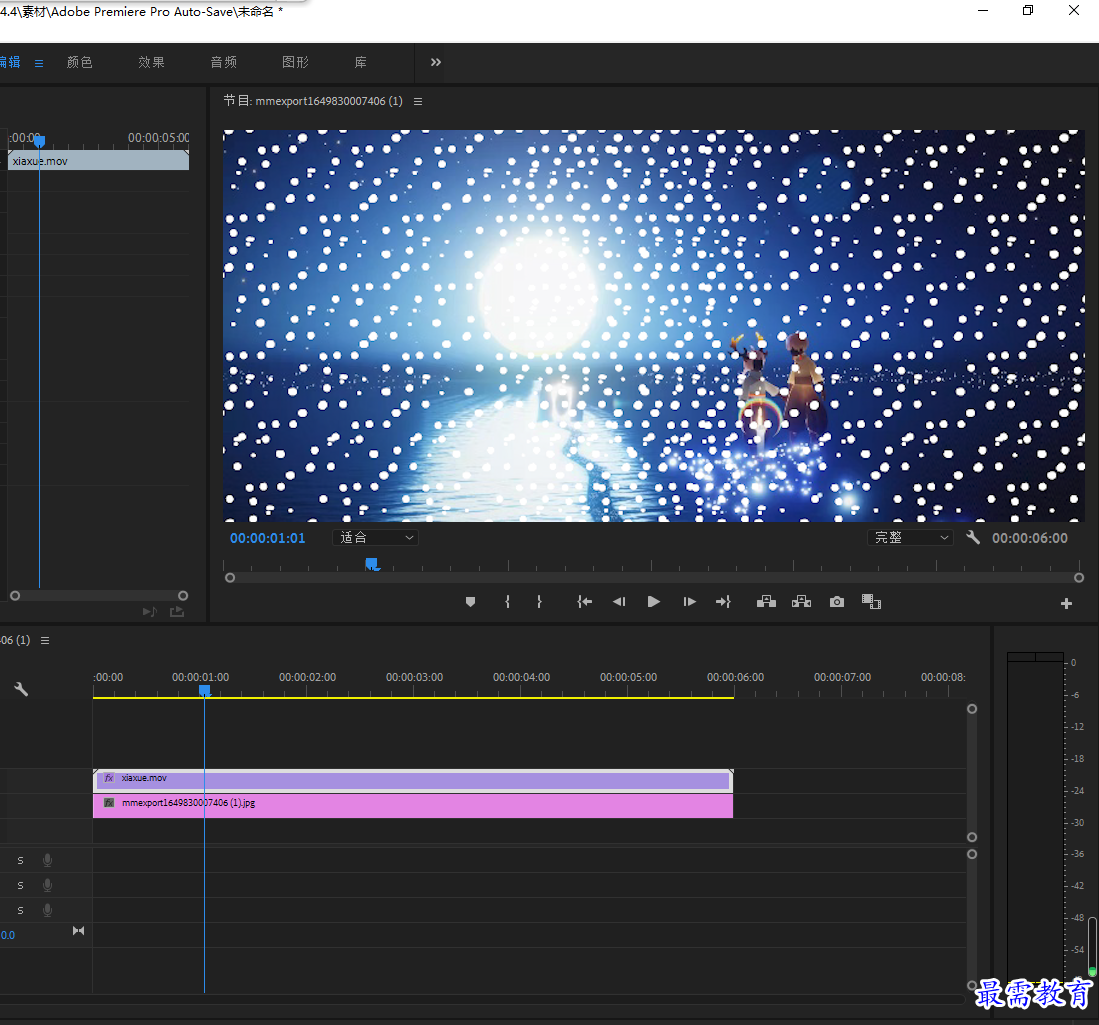Open the 适合 zoom level dropdown
The image size is (1099, 1025).
click(376, 538)
